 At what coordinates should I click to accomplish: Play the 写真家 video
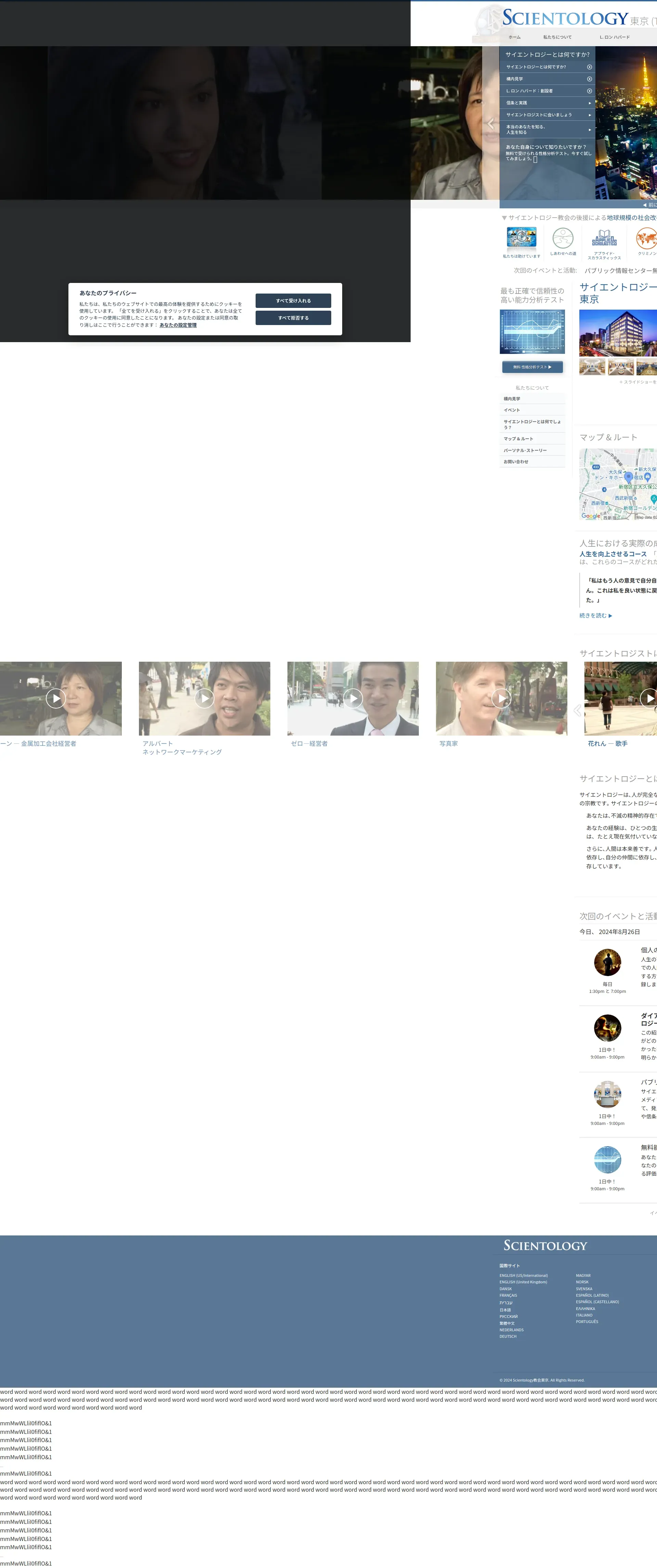tap(501, 698)
